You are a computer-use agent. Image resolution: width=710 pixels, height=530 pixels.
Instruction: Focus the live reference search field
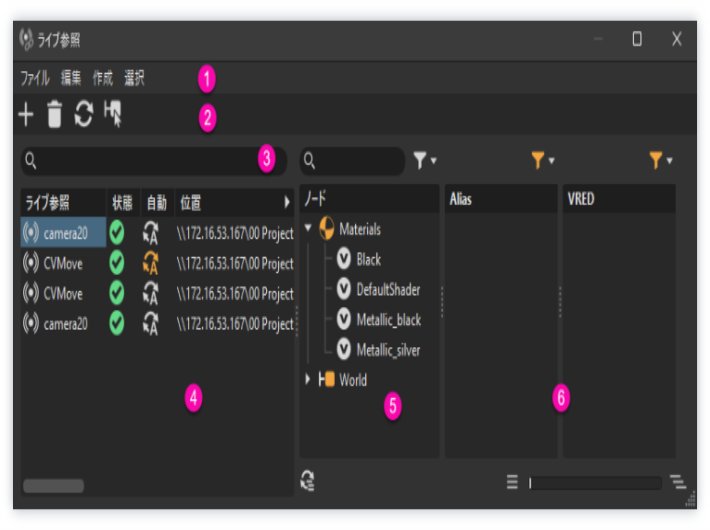point(154,160)
